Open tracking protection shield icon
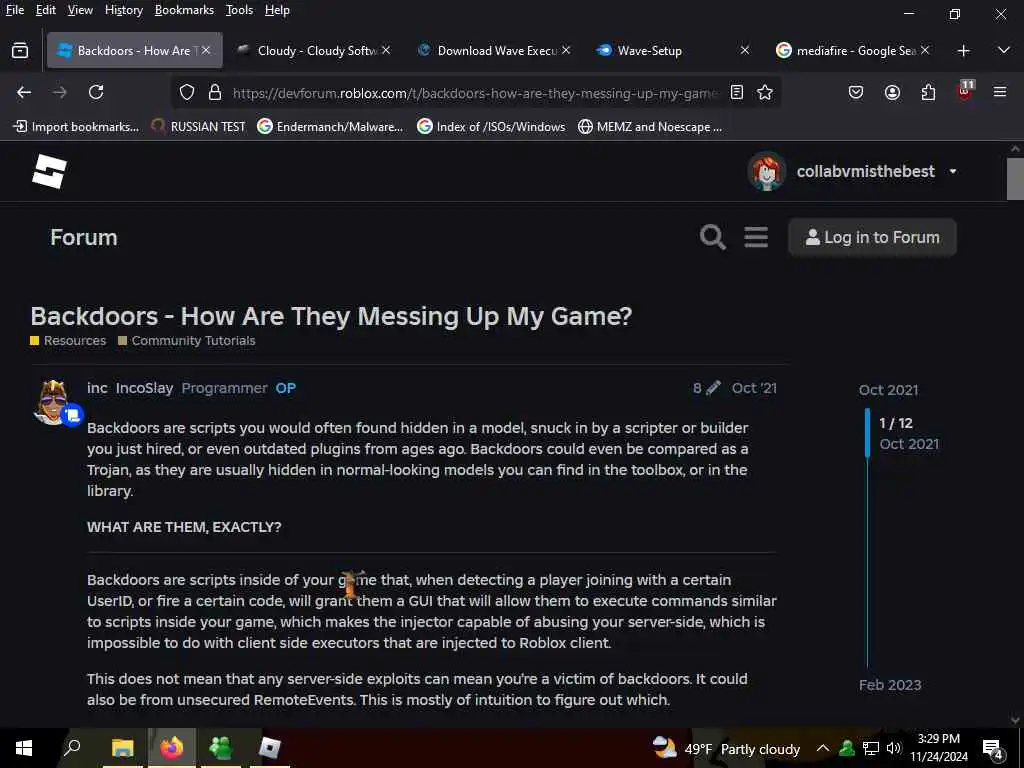This screenshot has height=768, width=1024. point(187,93)
